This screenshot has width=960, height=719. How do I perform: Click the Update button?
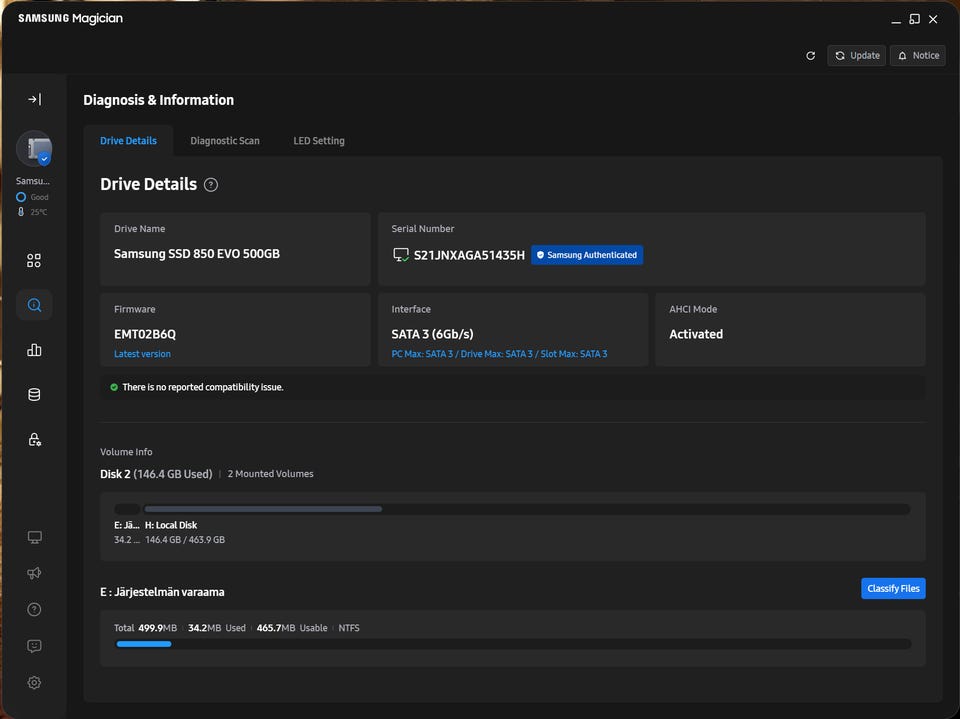point(857,56)
